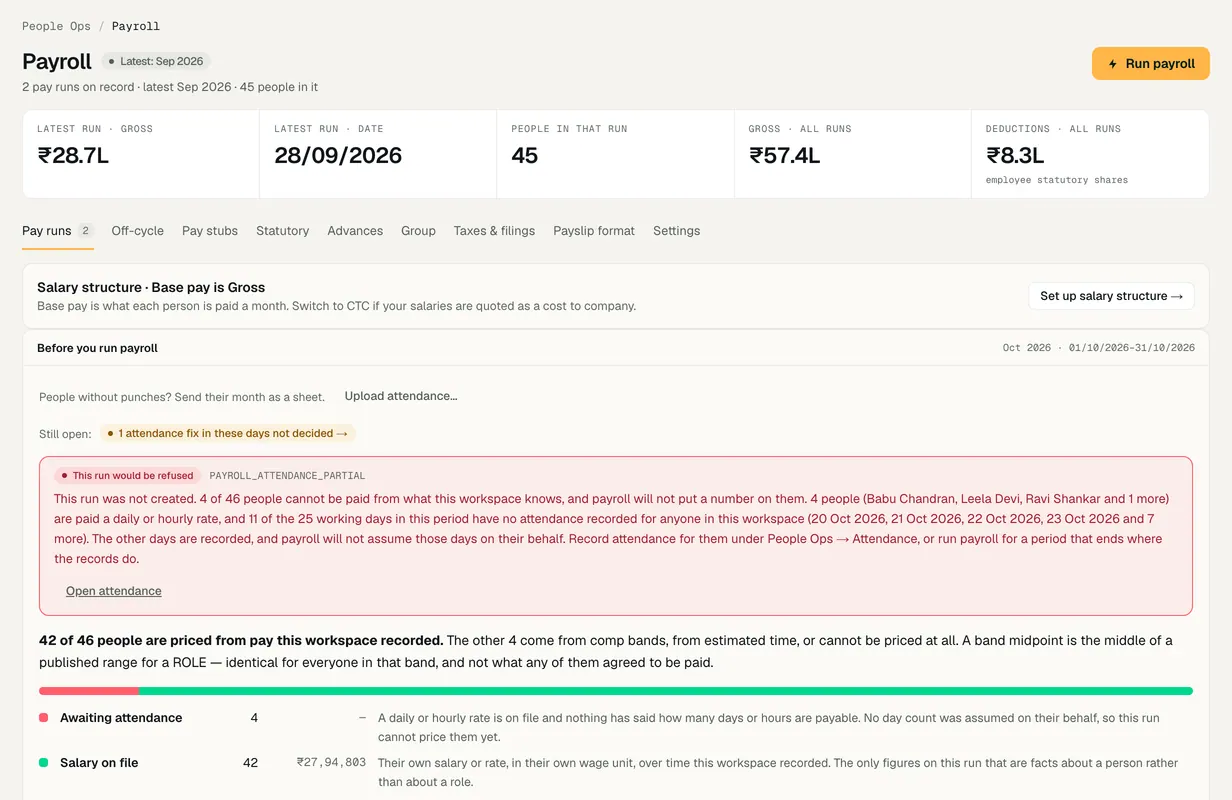1232x800 pixels.
Task: Click the Gross all runs ₹57.4L value
Action: pyautogui.click(x=785, y=155)
